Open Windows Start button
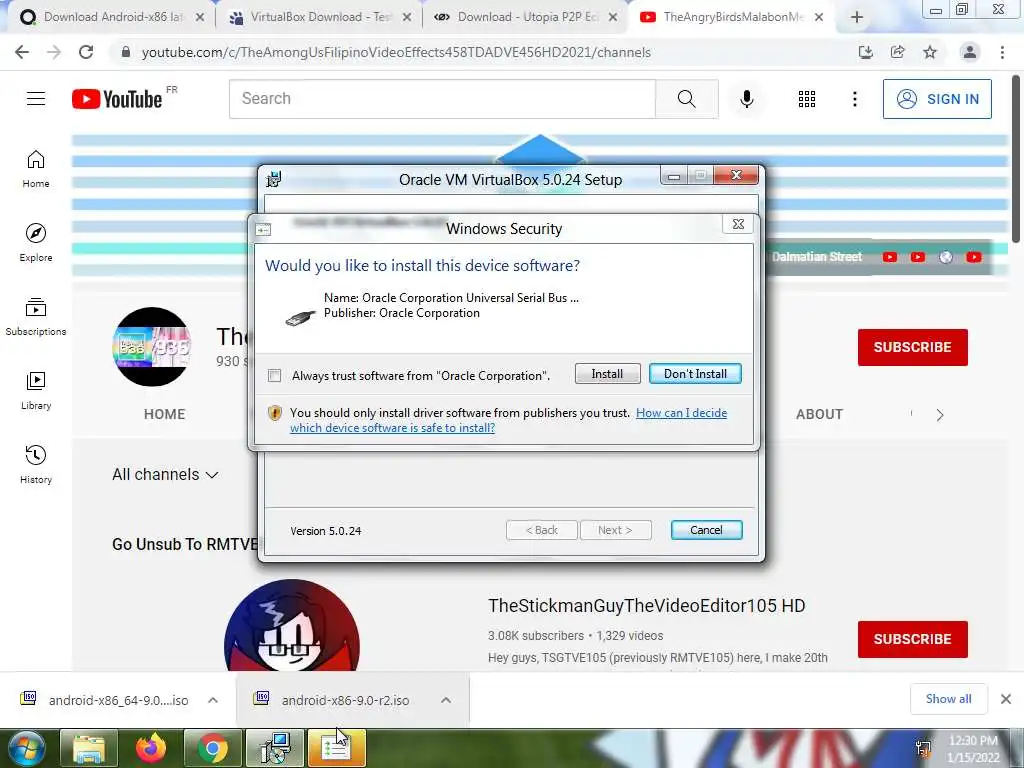 pos(27,748)
